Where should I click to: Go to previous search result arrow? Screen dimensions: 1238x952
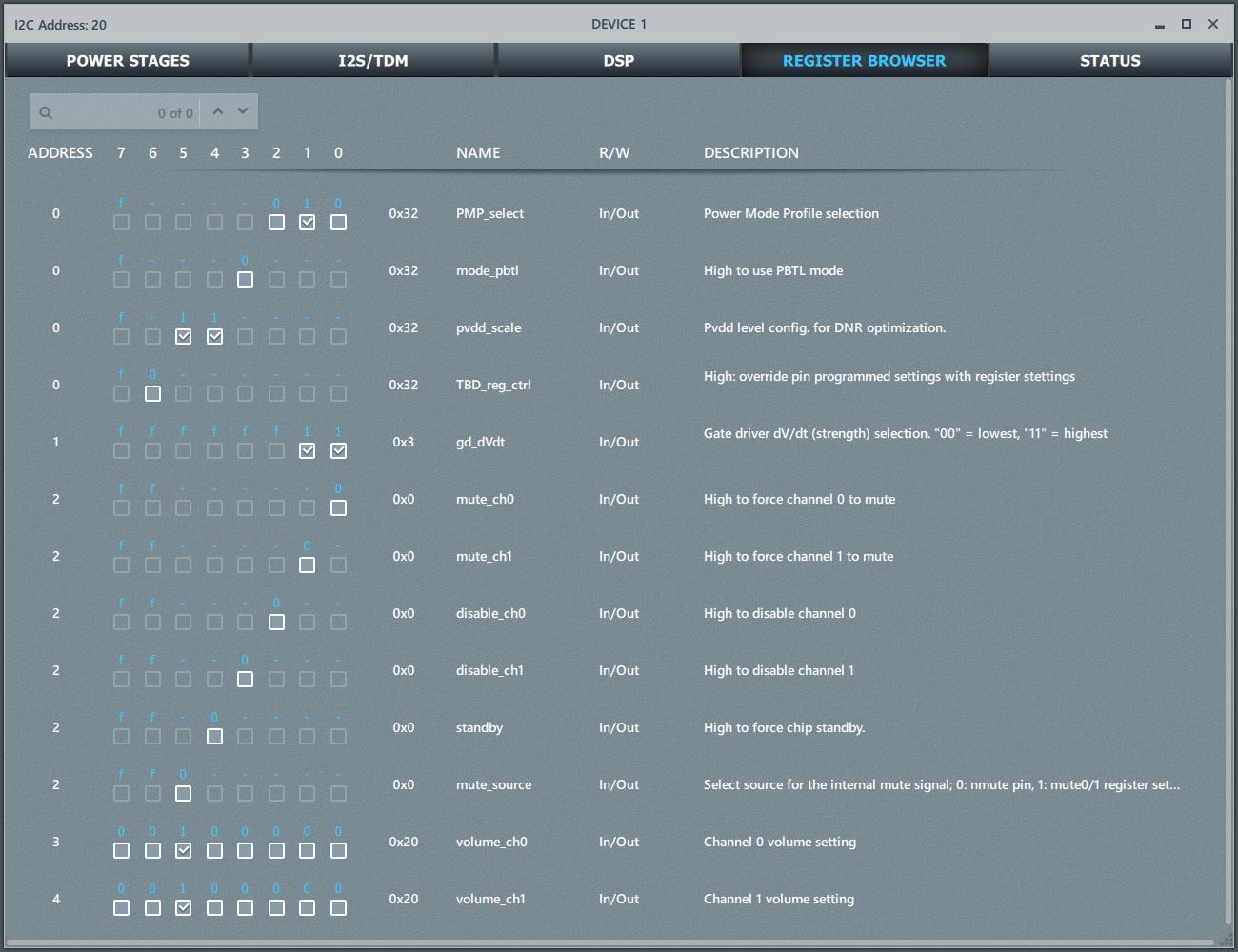218,111
